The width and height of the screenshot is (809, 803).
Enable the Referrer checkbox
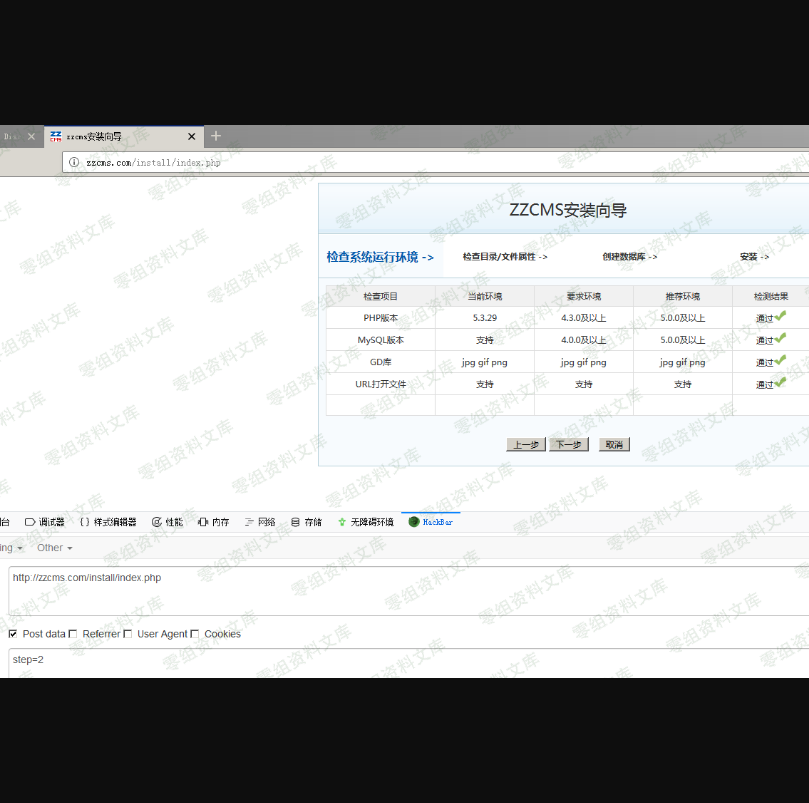[72, 634]
